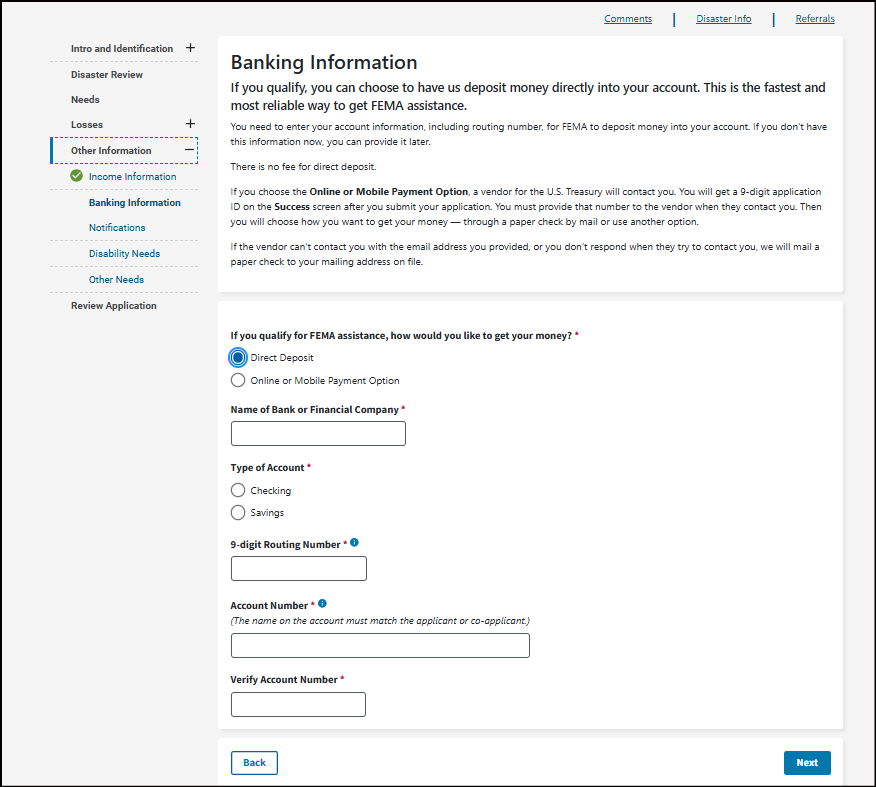Choose Online or Mobile Payment Option
The width and height of the screenshot is (876, 787).
tap(238, 380)
